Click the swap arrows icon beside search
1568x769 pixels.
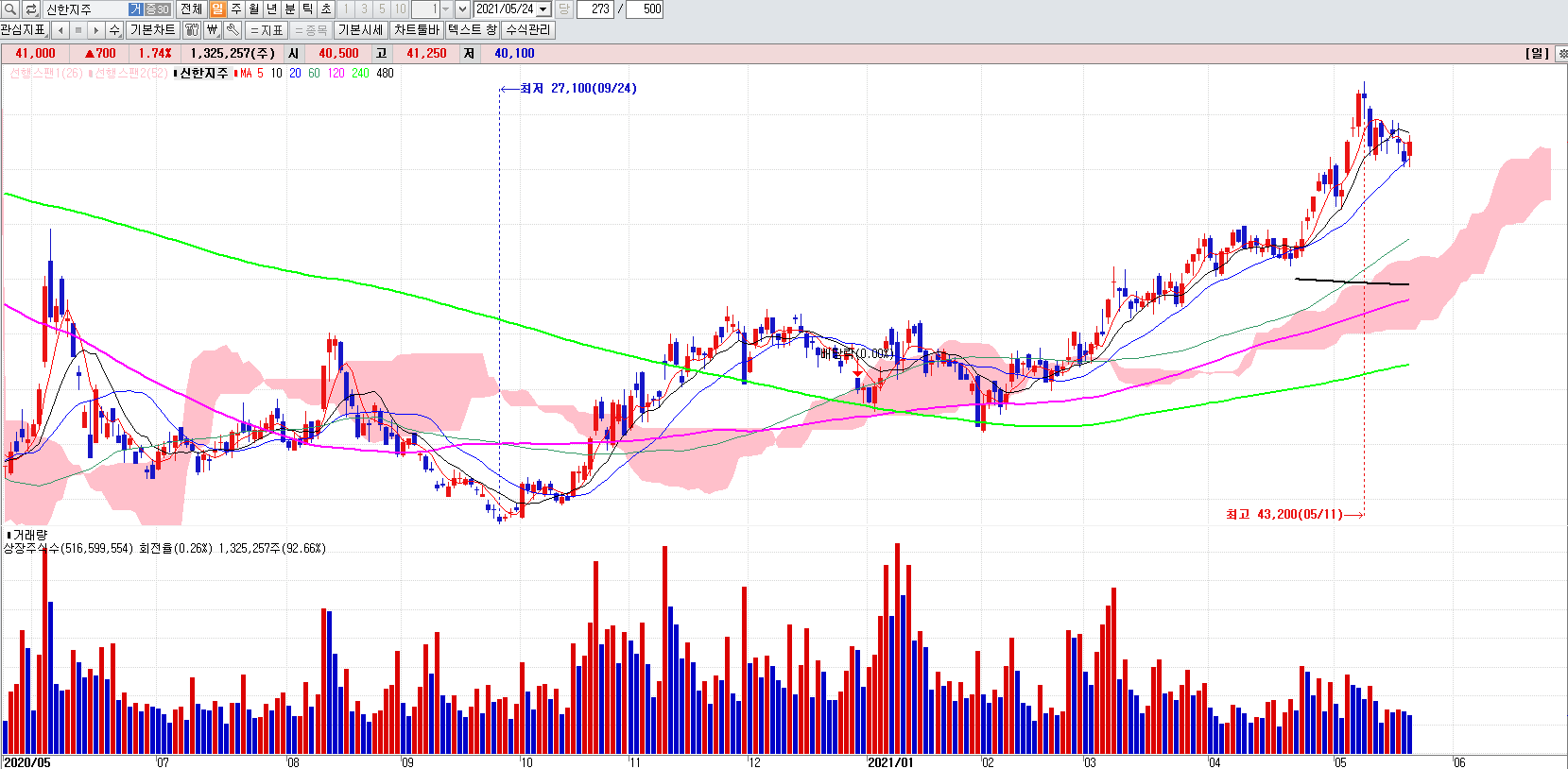30,9
